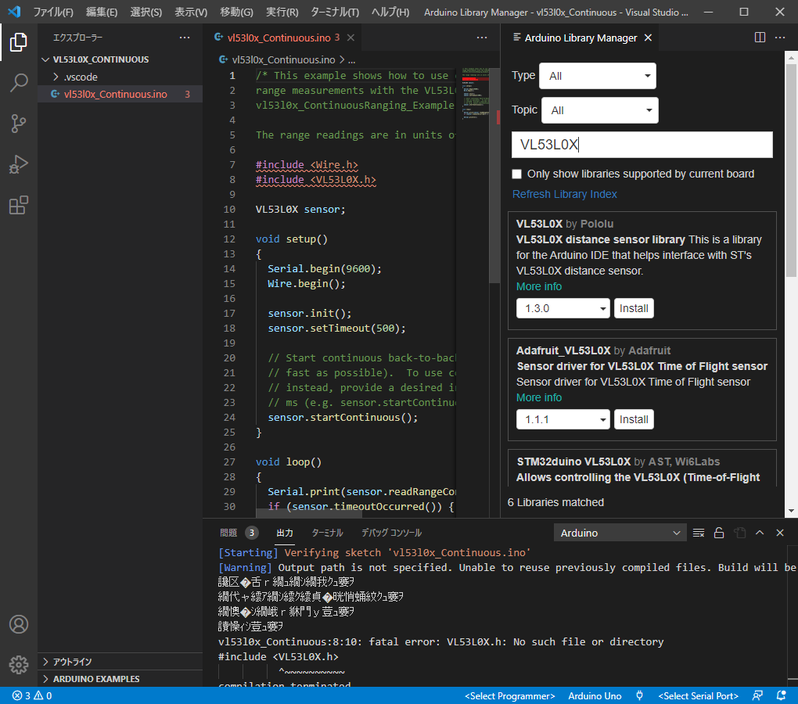The width and height of the screenshot is (798, 704).
Task: Maximize the bottom panel with chevron
Action: [x=759, y=532]
